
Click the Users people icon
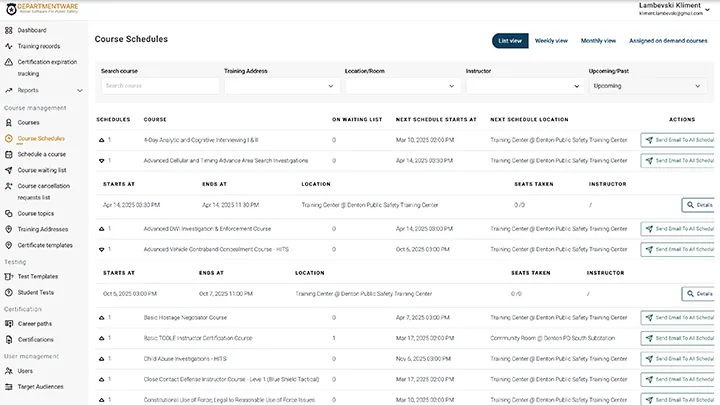(9, 371)
